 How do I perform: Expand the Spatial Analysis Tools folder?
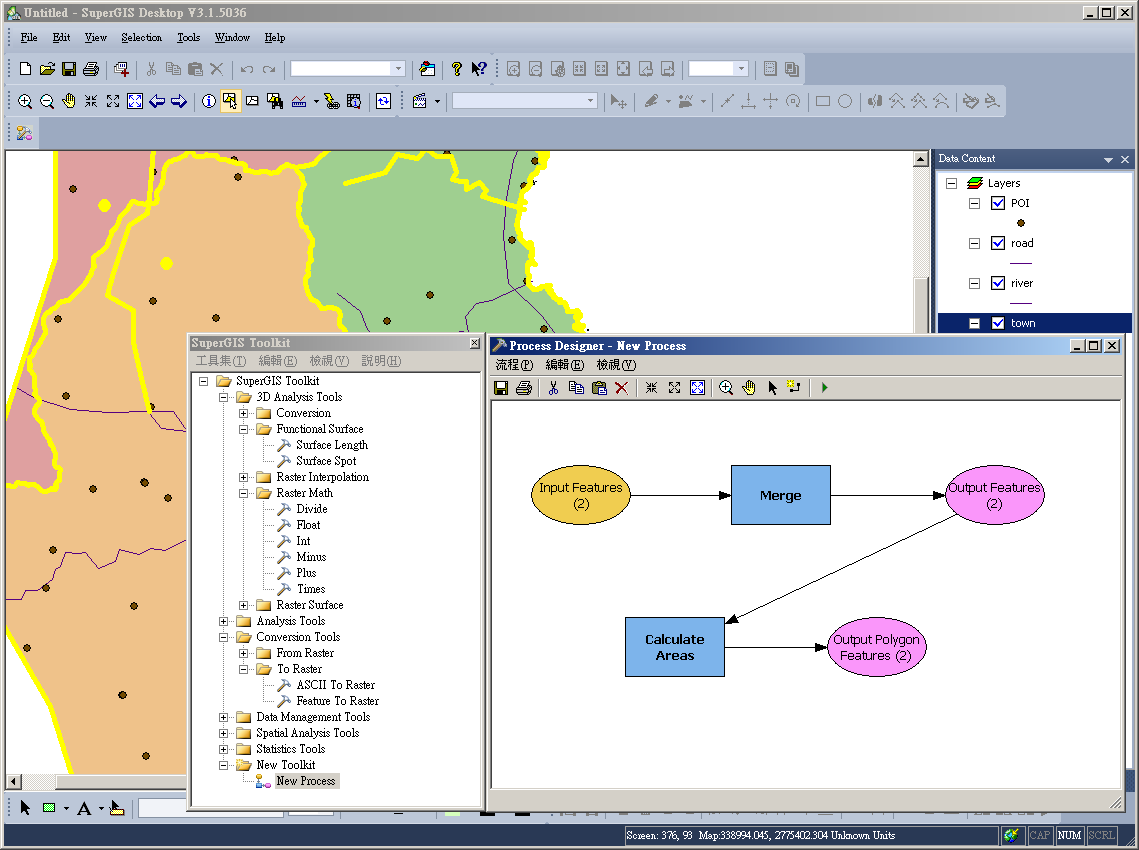[x=224, y=732]
